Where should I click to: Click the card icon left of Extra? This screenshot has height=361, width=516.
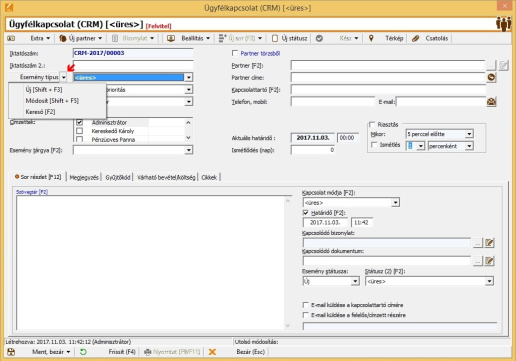click(11, 38)
